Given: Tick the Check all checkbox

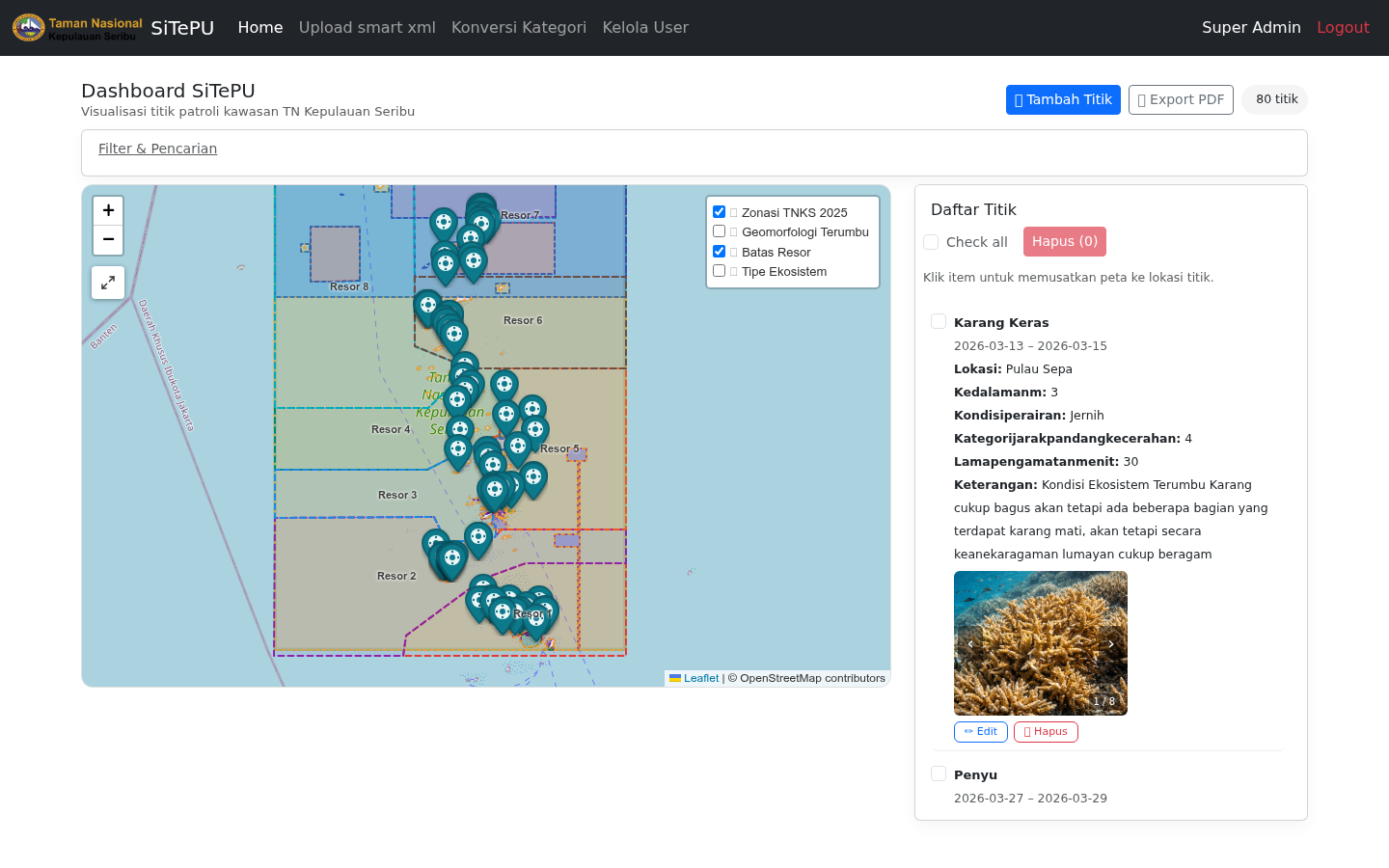Looking at the screenshot, I should (x=931, y=242).
